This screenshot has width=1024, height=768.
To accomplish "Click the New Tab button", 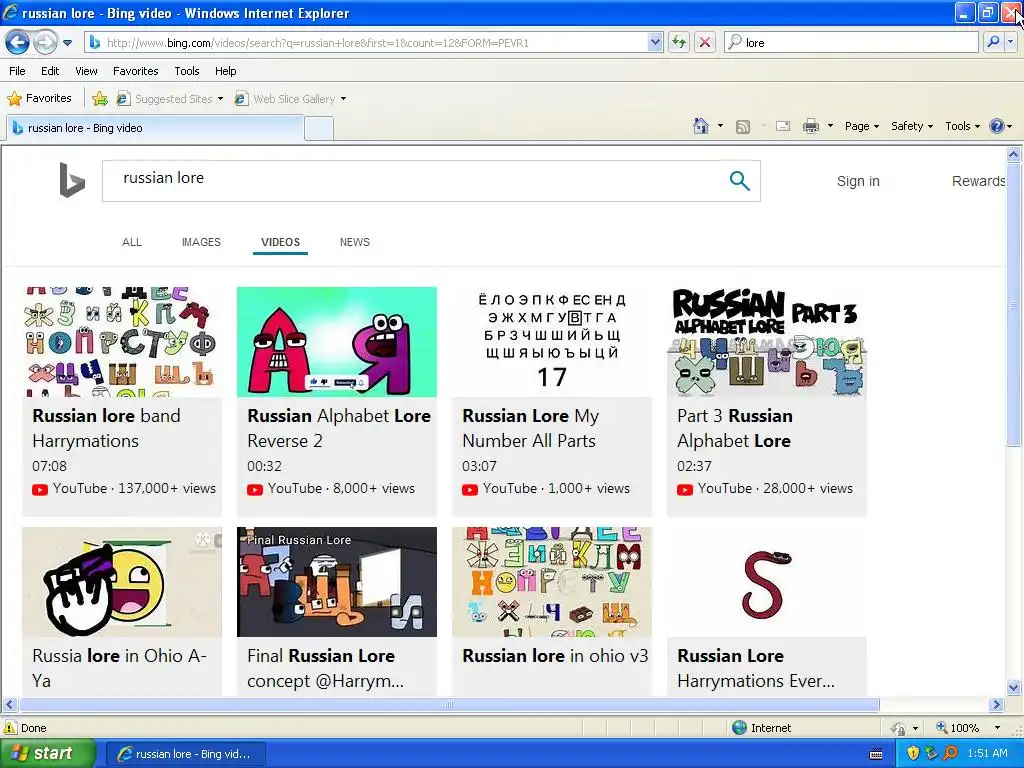I will pyautogui.click(x=319, y=128).
